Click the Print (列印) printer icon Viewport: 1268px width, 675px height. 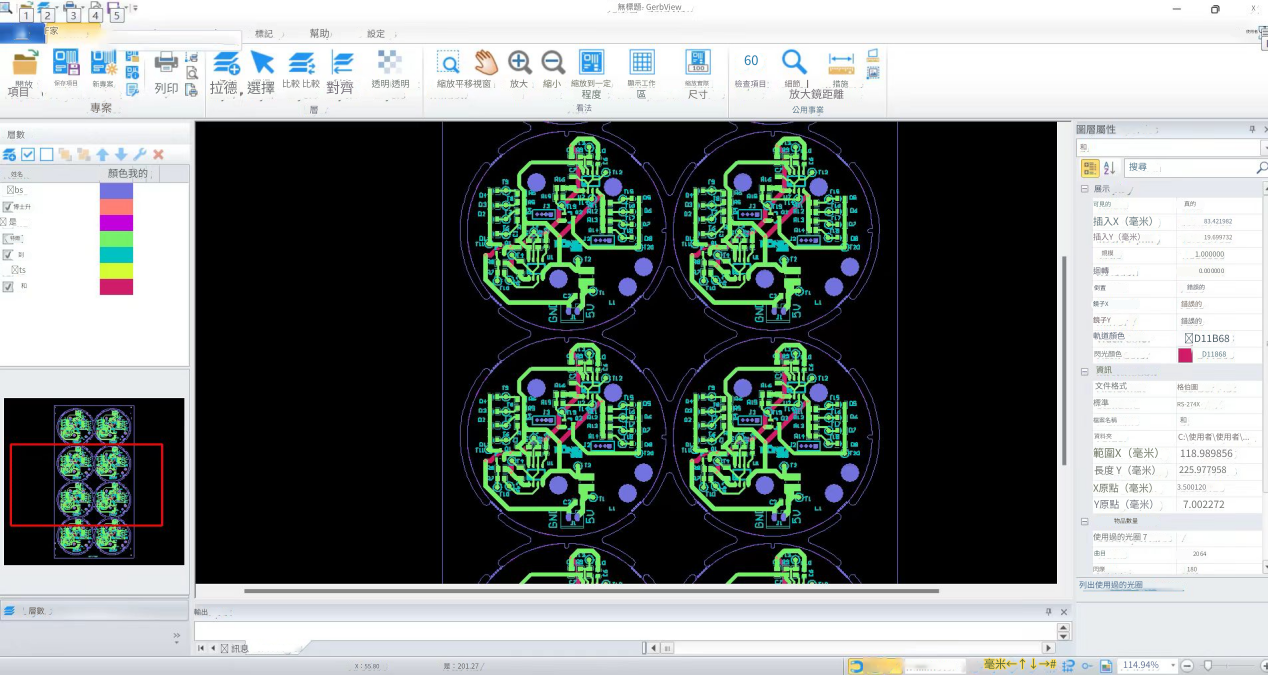pos(166,63)
